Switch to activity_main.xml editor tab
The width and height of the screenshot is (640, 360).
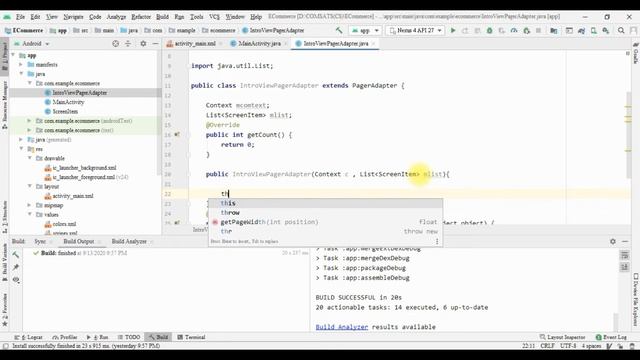tap(195, 43)
